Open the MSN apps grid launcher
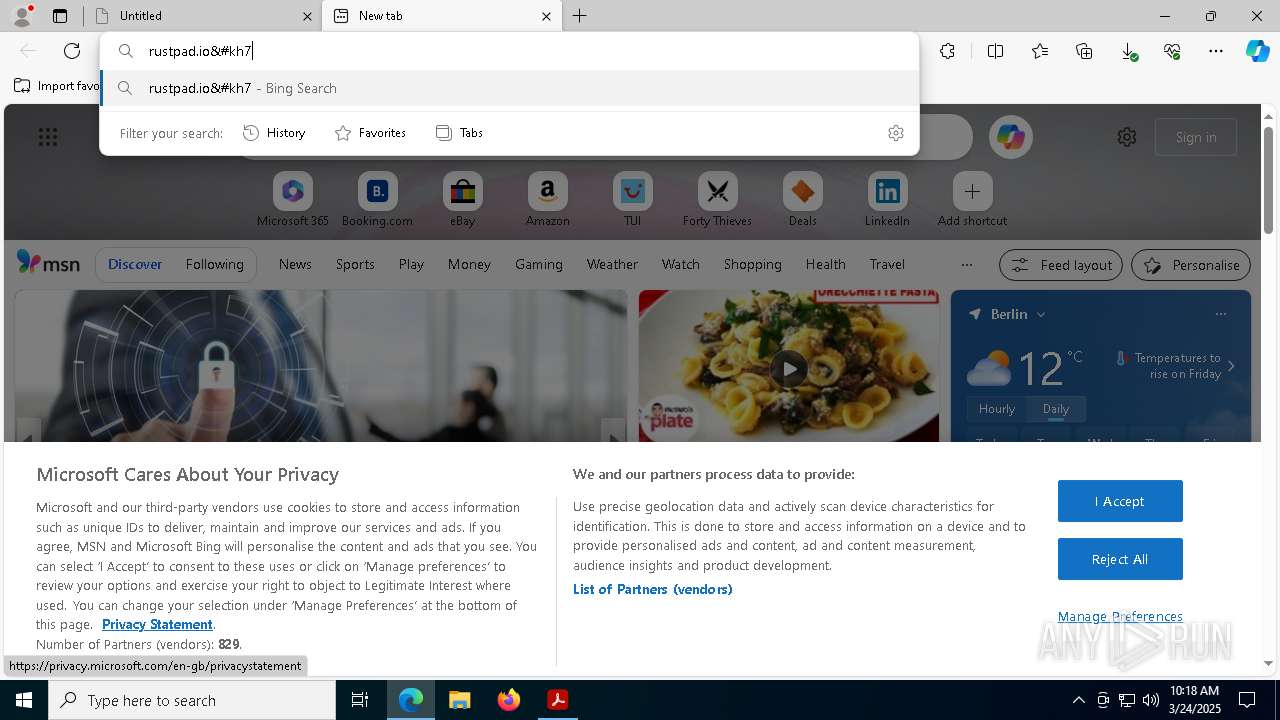The width and height of the screenshot is (1280, 720). pos(48,137)
